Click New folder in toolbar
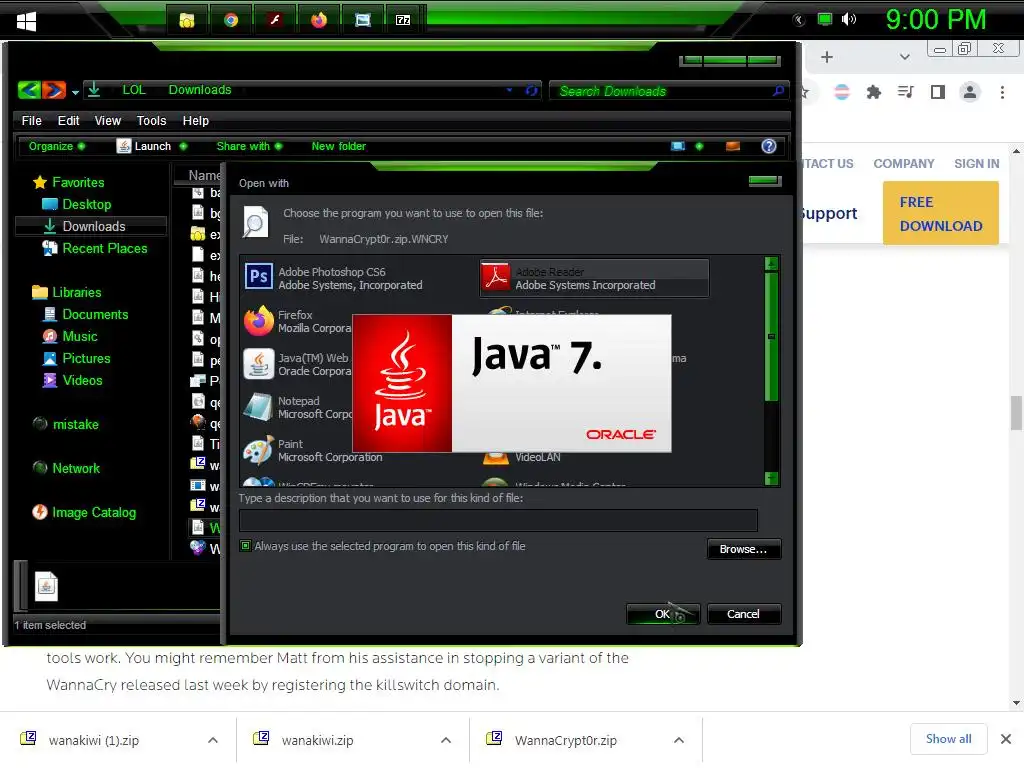 click(338, 146)
